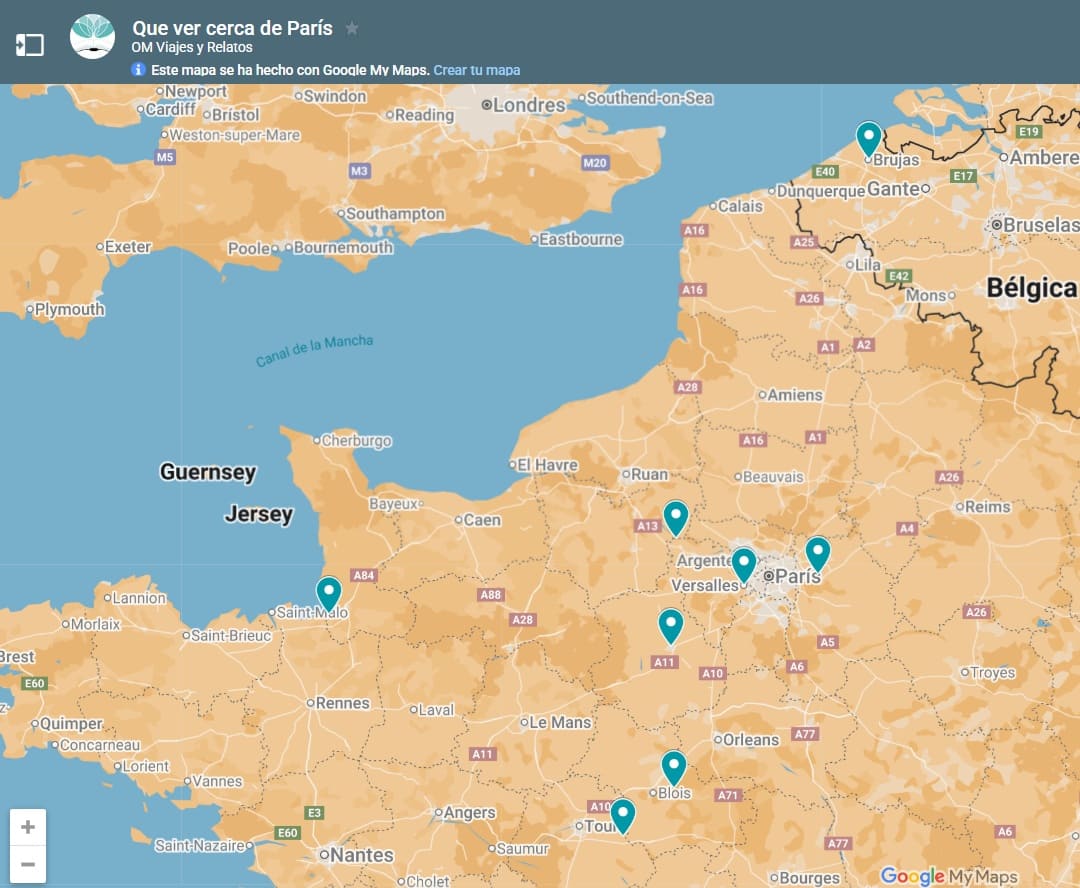Click the 'Calais' city label

pyautogui.click(x=740, y=206)
